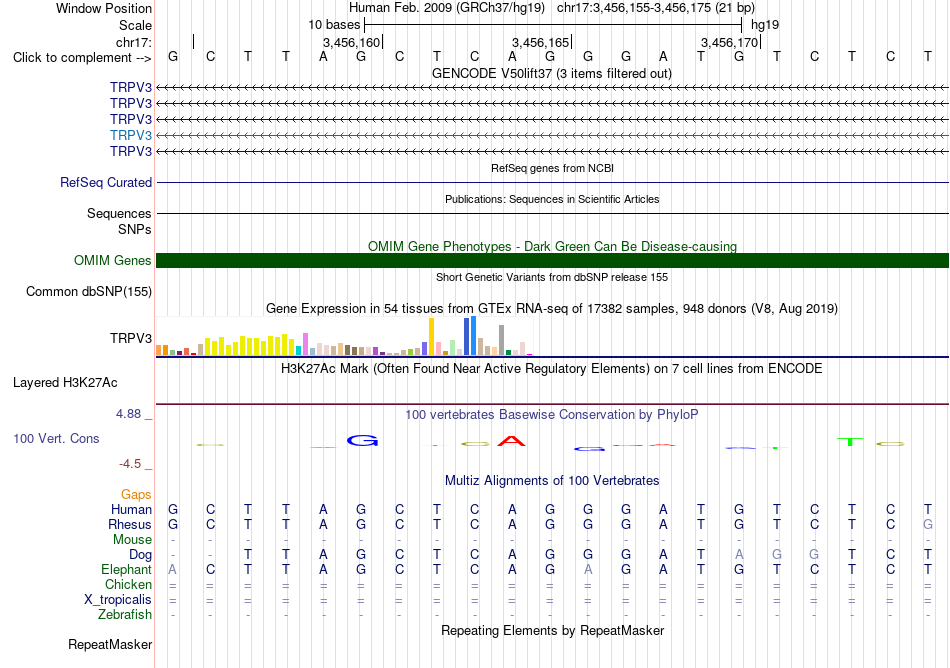This screenshot has height=668, width=950.
Task: Click the red A PhyloP conservation letter
Action: point(511,440)
